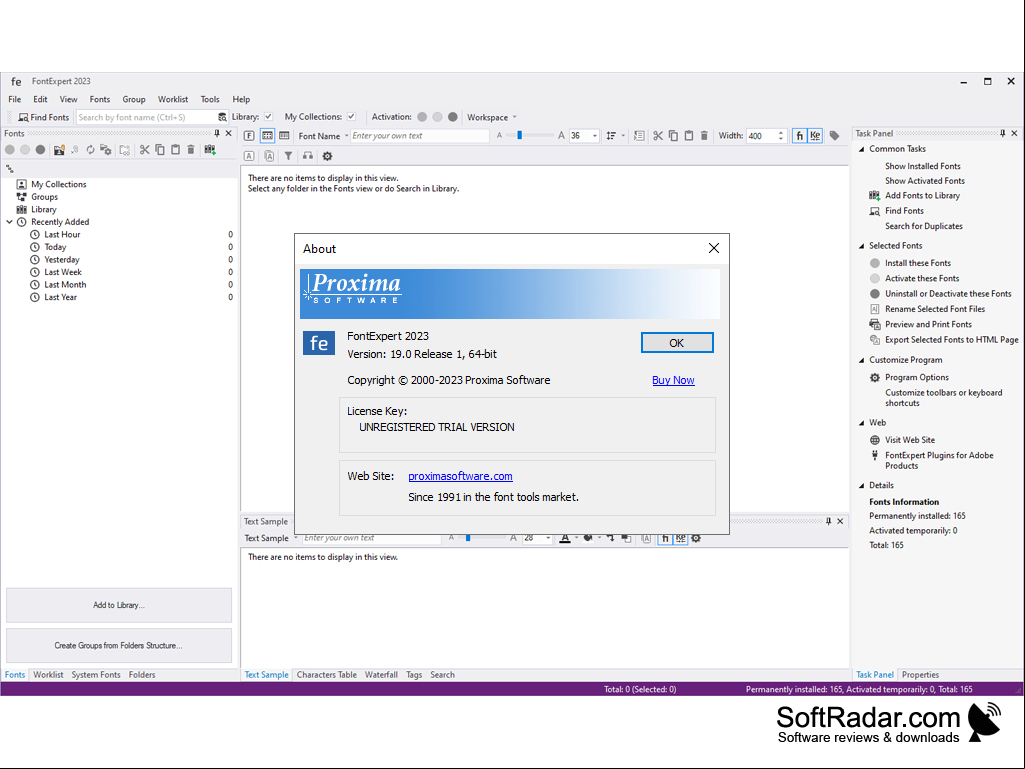Click the scissors cut icon in preview toolbar
This screenshot has width=1025, height=769.
click(658, 135)
